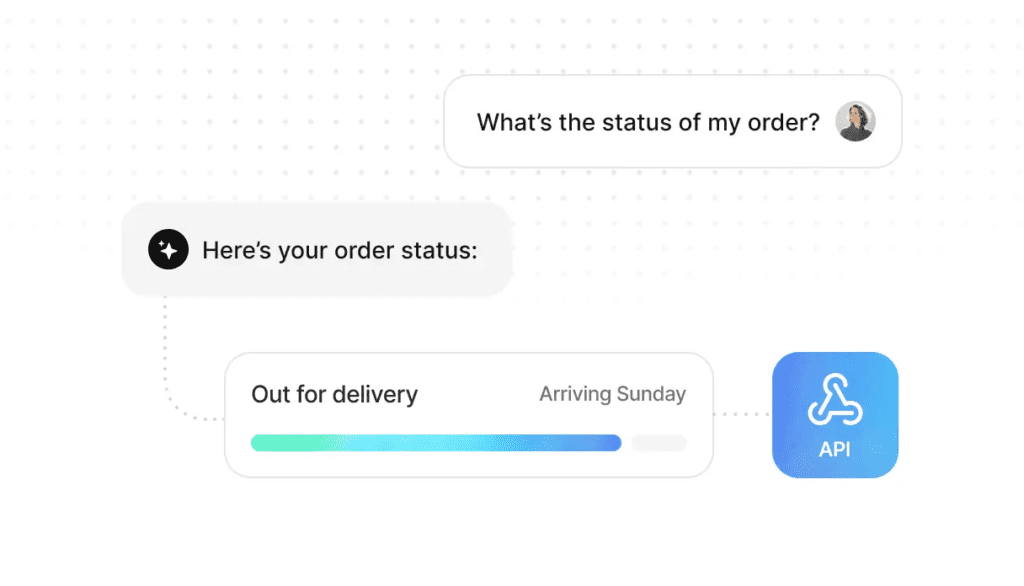Click the user avatar photo
This screenshot has width=1024, height=586.
855,122
